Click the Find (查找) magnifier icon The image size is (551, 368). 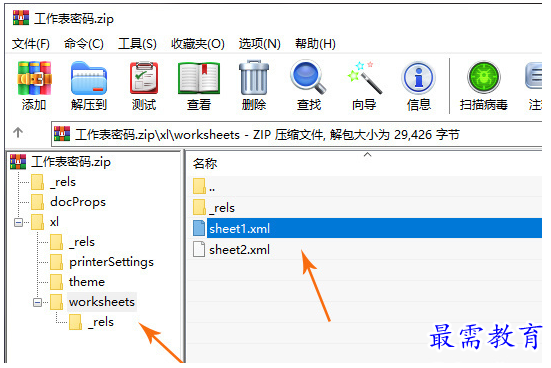click(308, 78)
